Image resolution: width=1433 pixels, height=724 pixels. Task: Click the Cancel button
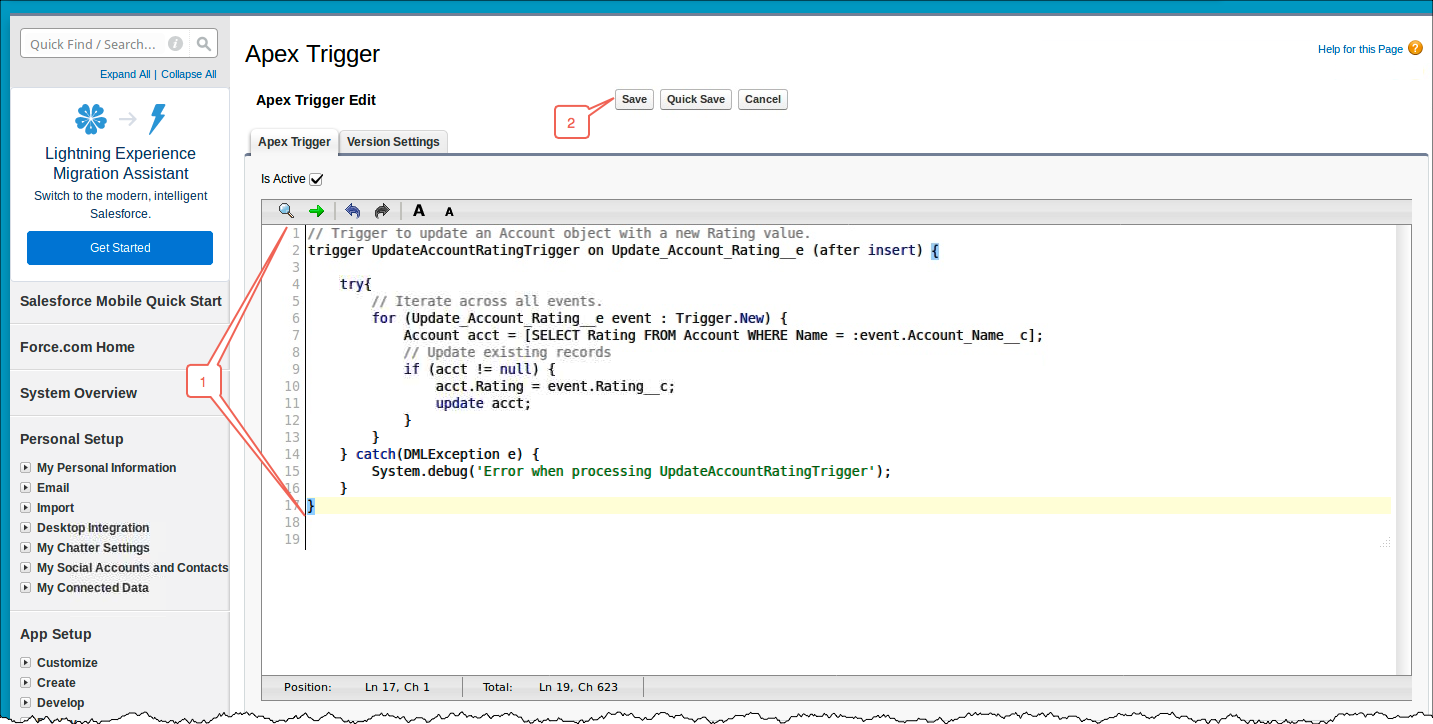click(763, 99)
